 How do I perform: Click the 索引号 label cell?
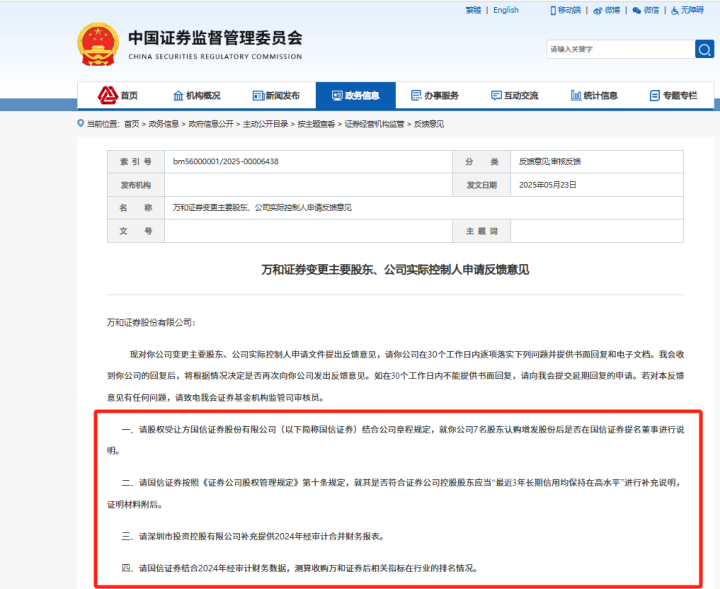(136, 162)
